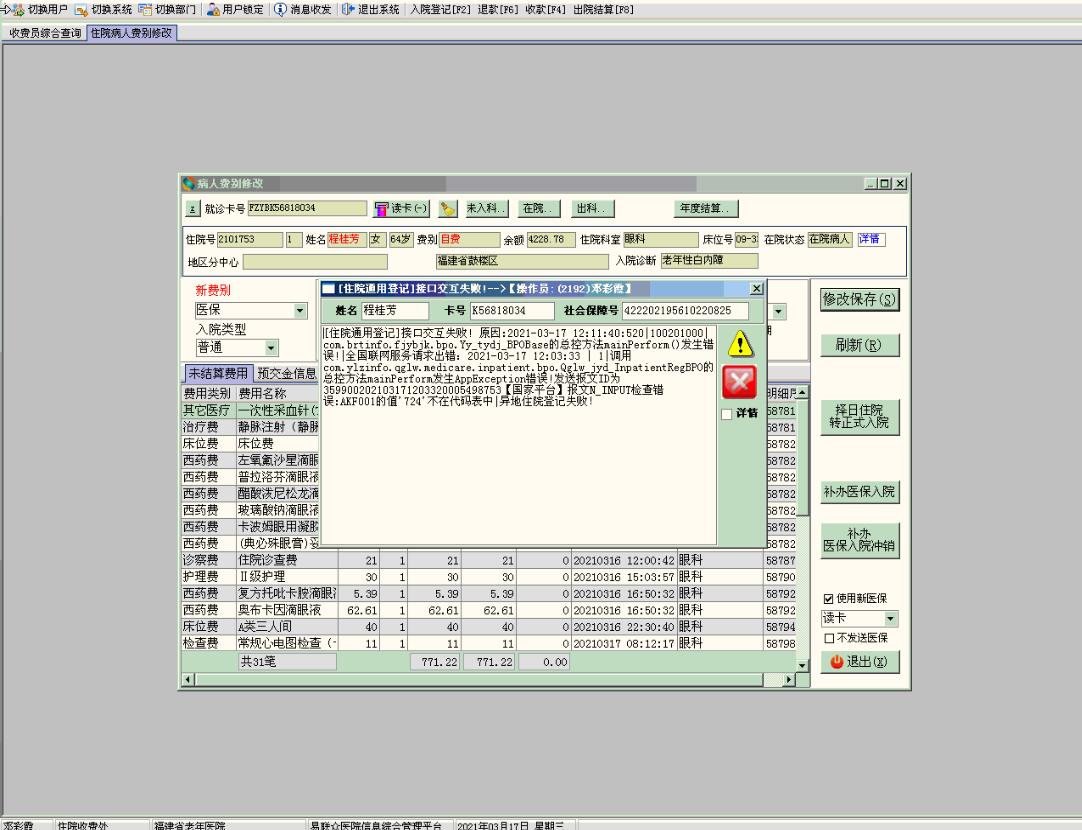The height and width of the screenshot is (830, 1082).
Task: Enable the 不发送医保 checkbox
Action: [829, 639]
